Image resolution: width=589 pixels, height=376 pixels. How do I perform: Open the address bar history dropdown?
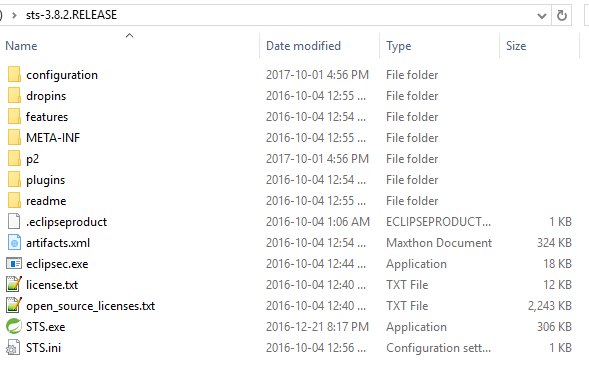click(542, 16)
